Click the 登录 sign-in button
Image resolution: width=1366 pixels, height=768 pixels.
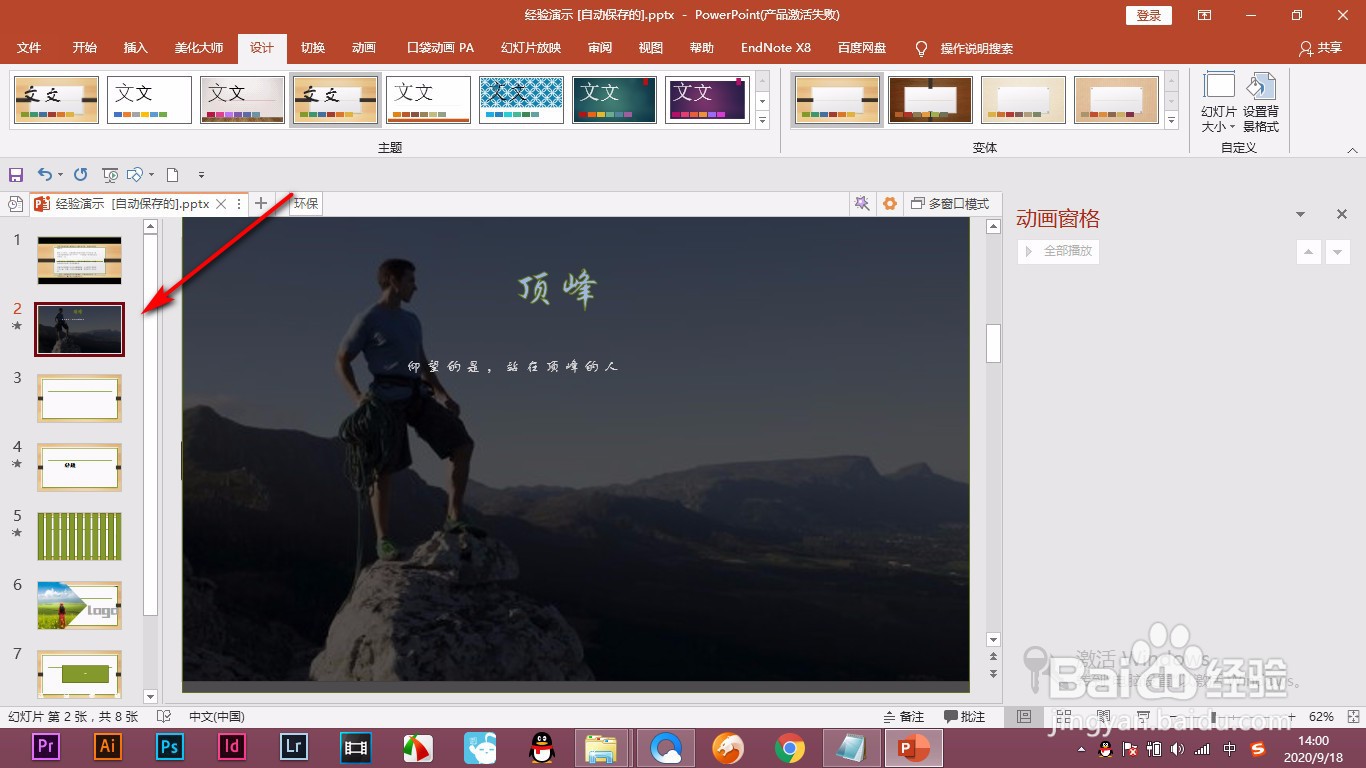[x=1149, y=15]
